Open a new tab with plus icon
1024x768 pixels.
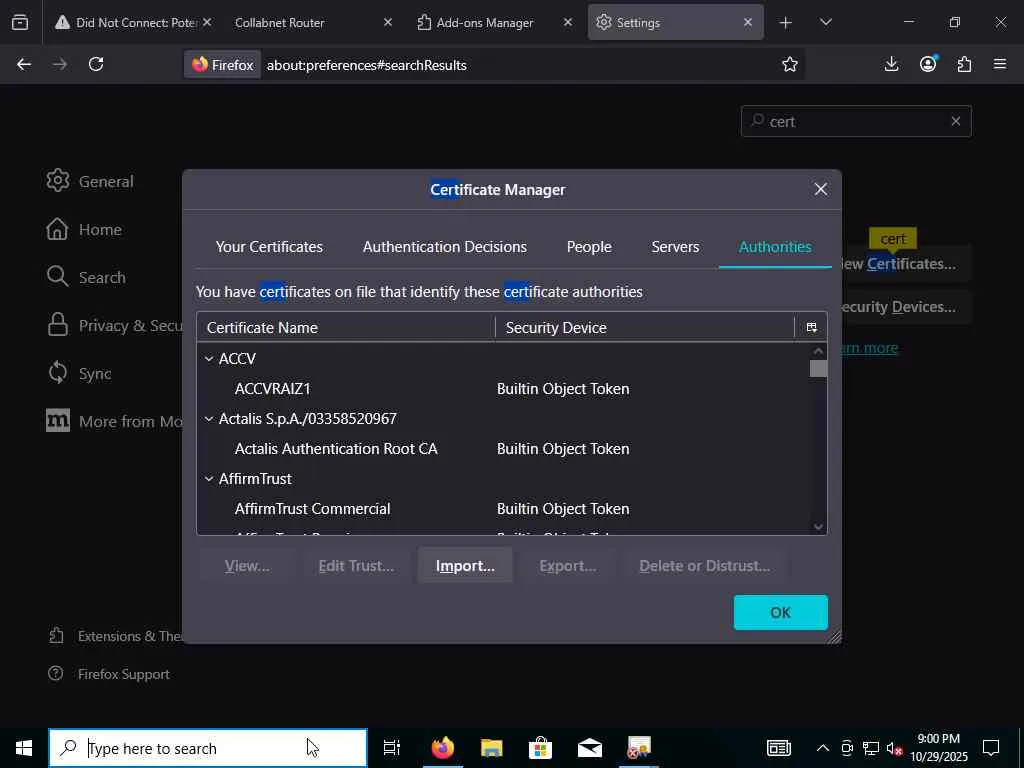[786, 22]
